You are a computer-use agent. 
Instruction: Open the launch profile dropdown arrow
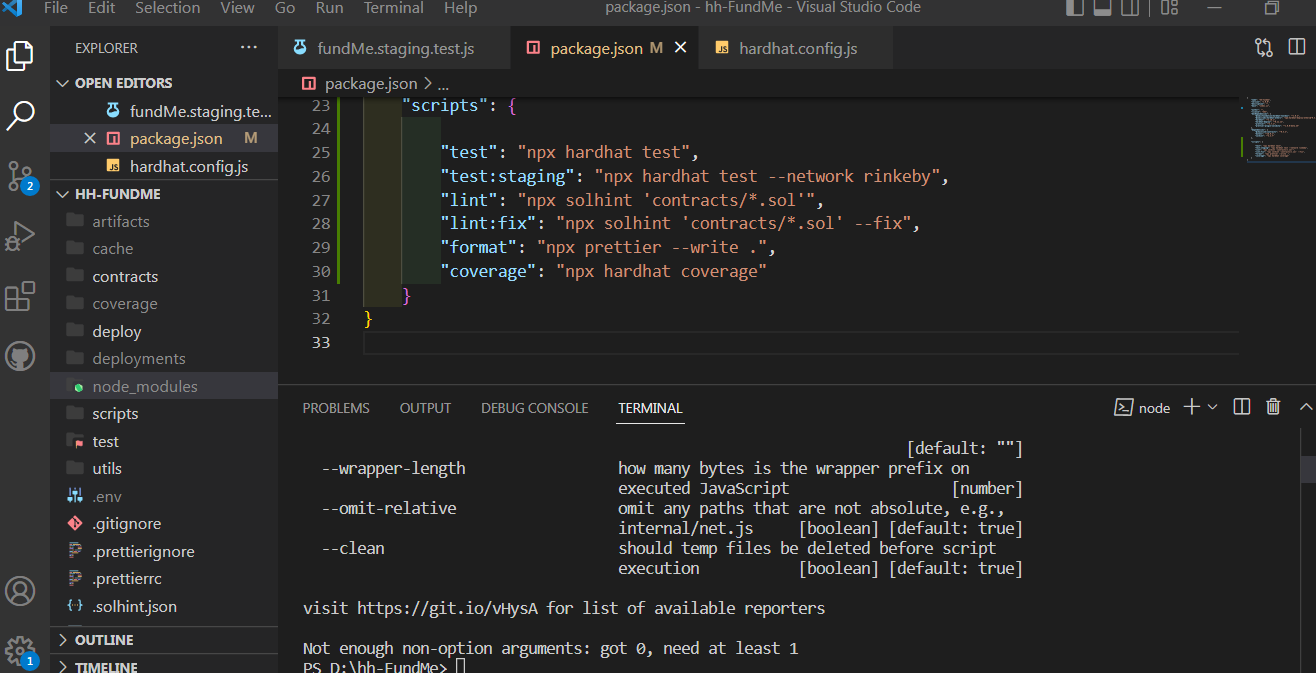coord(1213,407)
